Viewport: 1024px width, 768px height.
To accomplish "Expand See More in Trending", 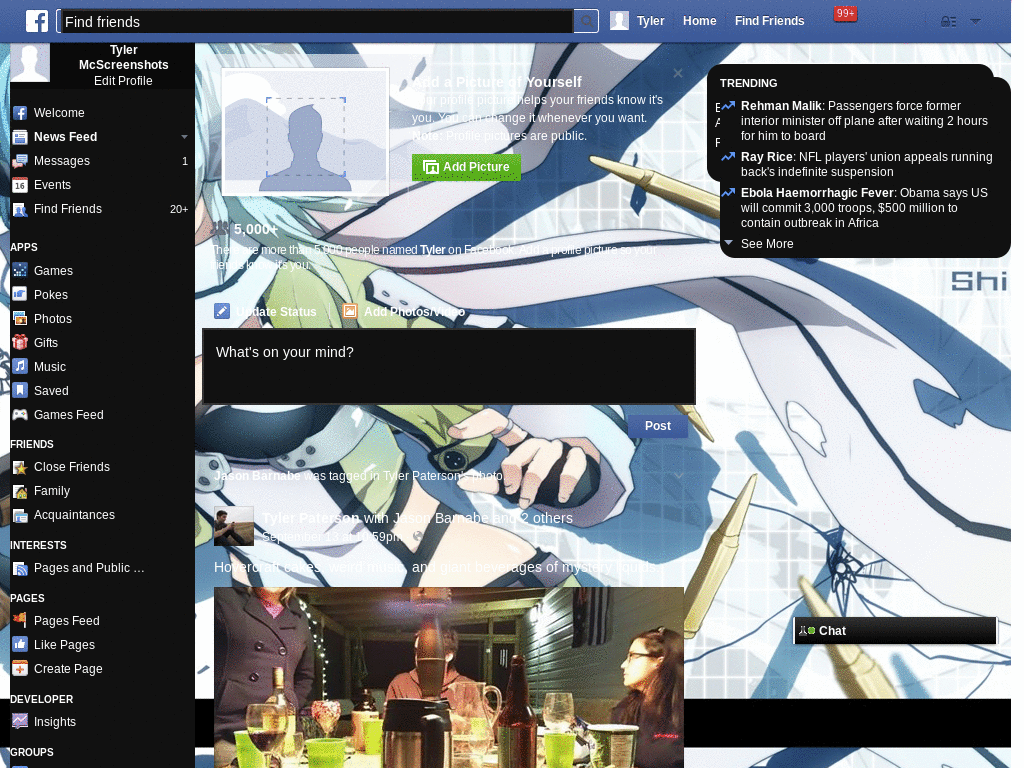I will tap(767, 244).
